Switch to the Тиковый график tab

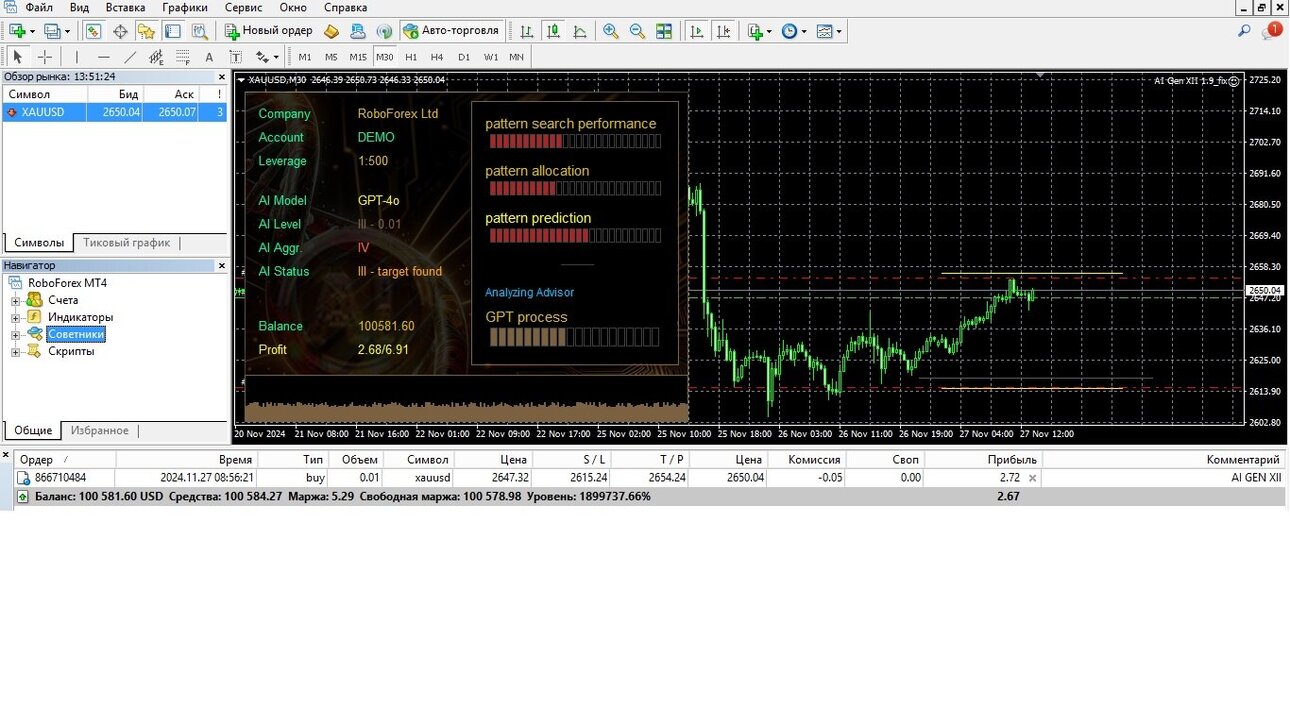pos(127,243)
